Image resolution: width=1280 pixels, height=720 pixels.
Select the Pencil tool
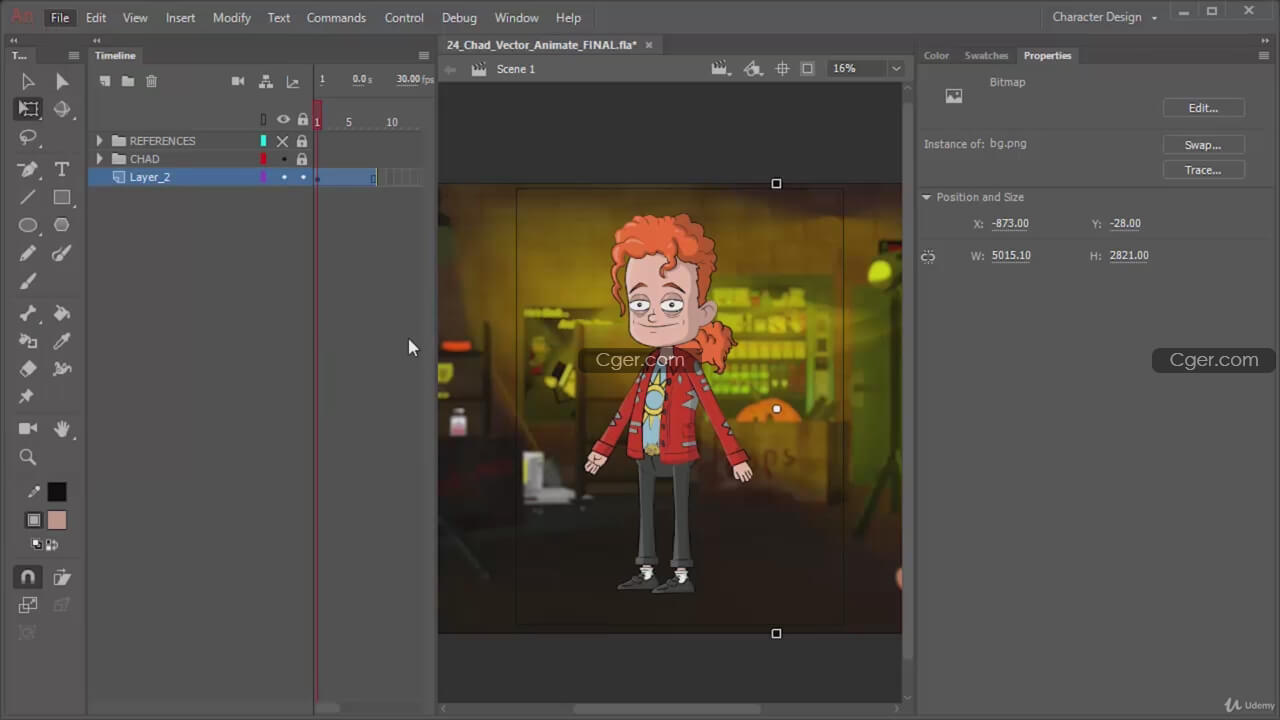click(28, 254)
